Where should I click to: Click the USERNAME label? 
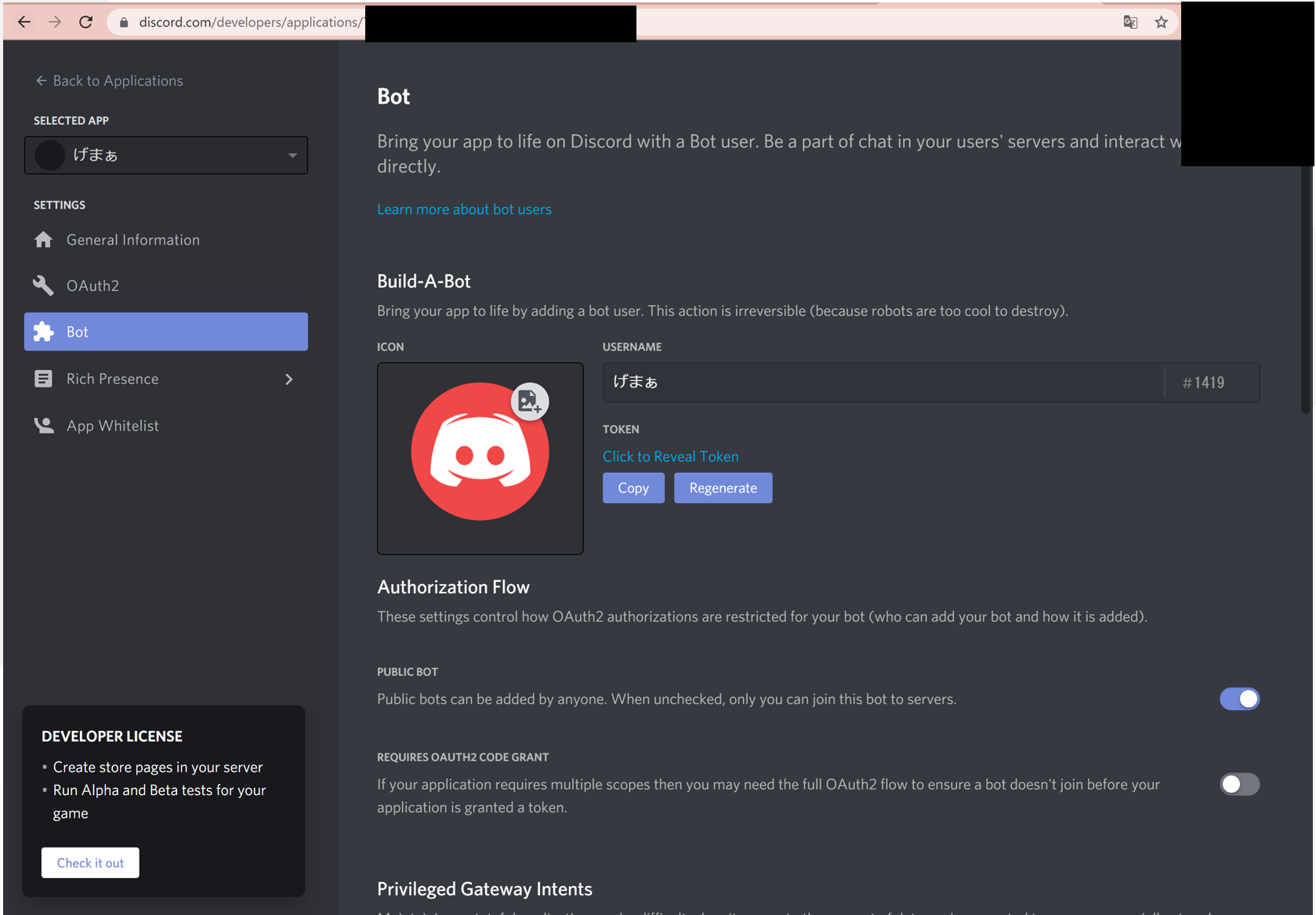click(632, 347)
